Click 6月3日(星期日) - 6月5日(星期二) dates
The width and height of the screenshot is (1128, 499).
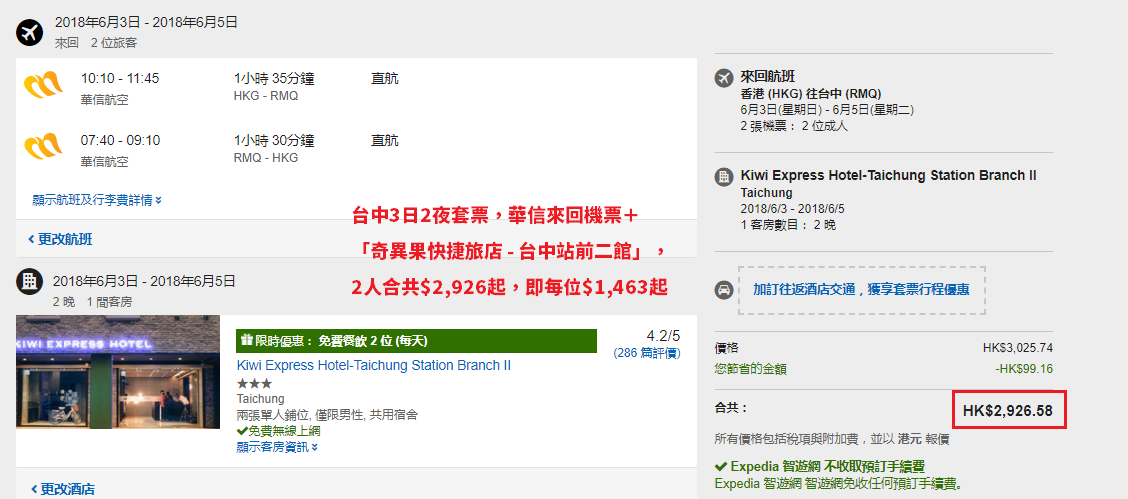827,110
